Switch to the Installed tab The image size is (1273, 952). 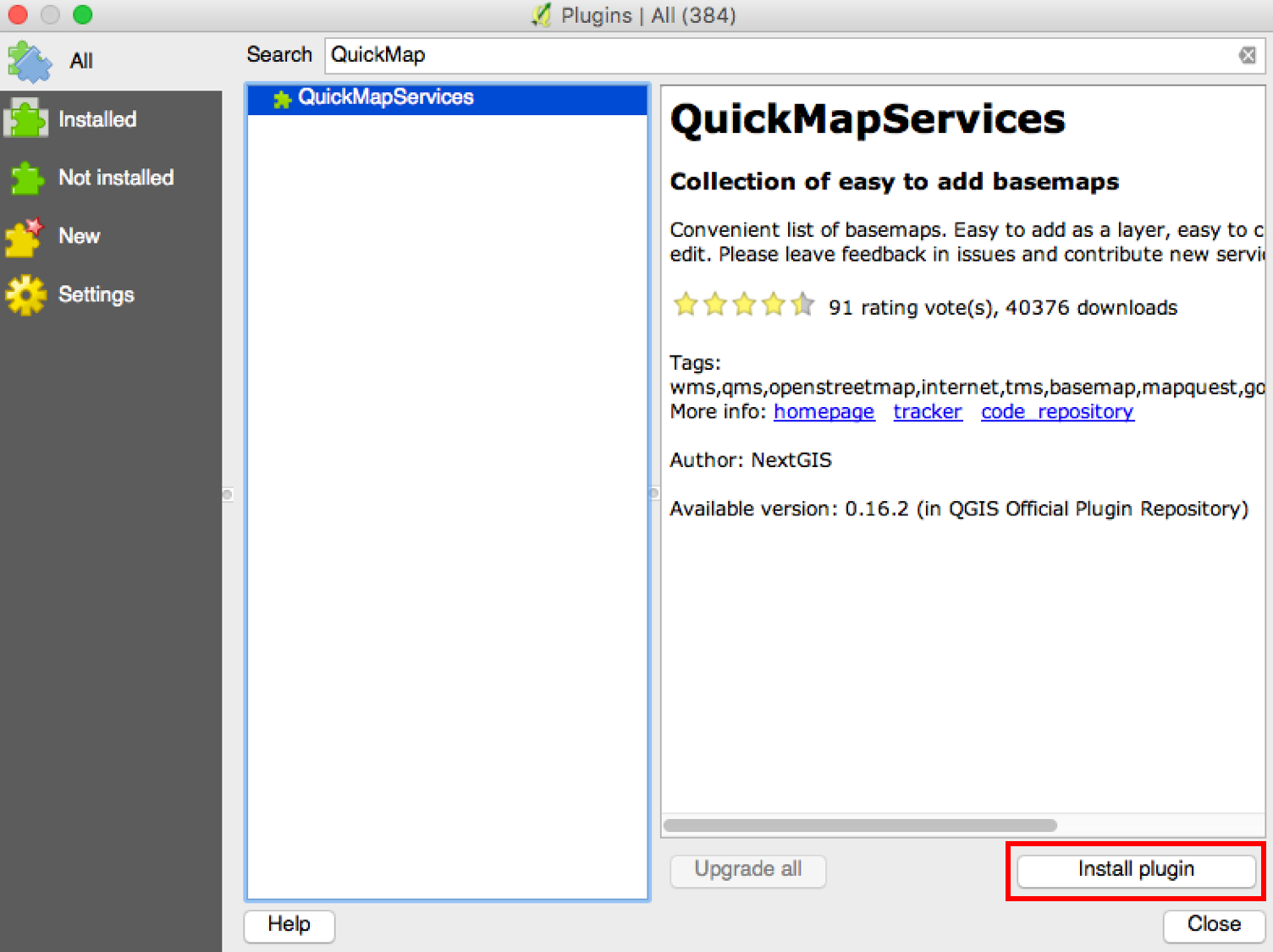point(97,119)
